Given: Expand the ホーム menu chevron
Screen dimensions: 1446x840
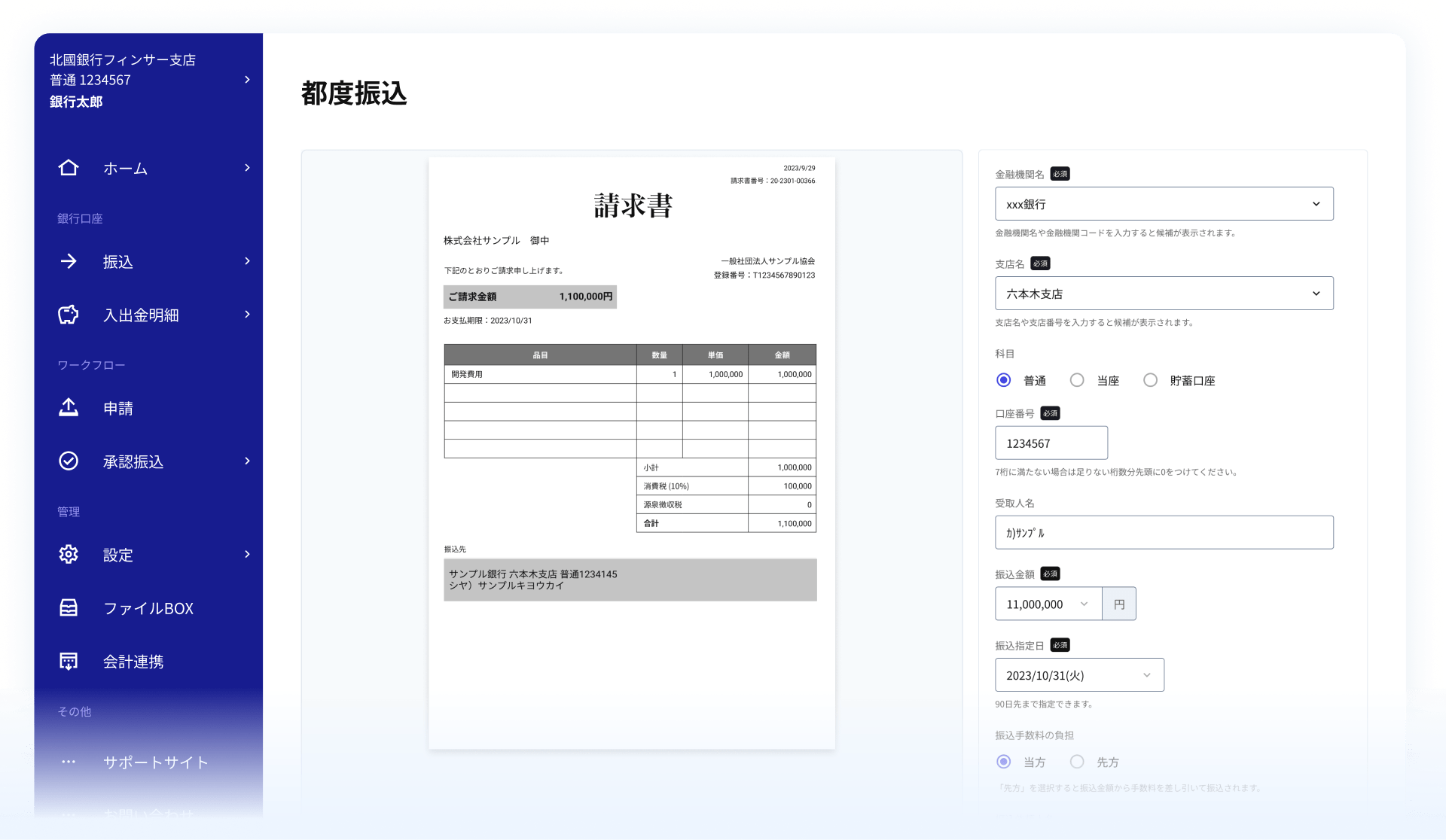Looking at the screenshot, I should tap(247, 168).
